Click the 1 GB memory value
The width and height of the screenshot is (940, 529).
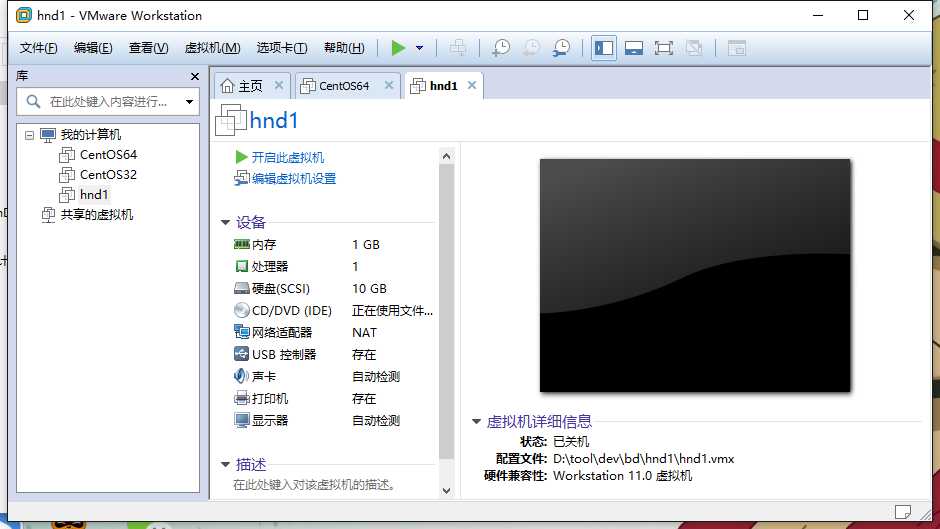[x=366, y=245]
